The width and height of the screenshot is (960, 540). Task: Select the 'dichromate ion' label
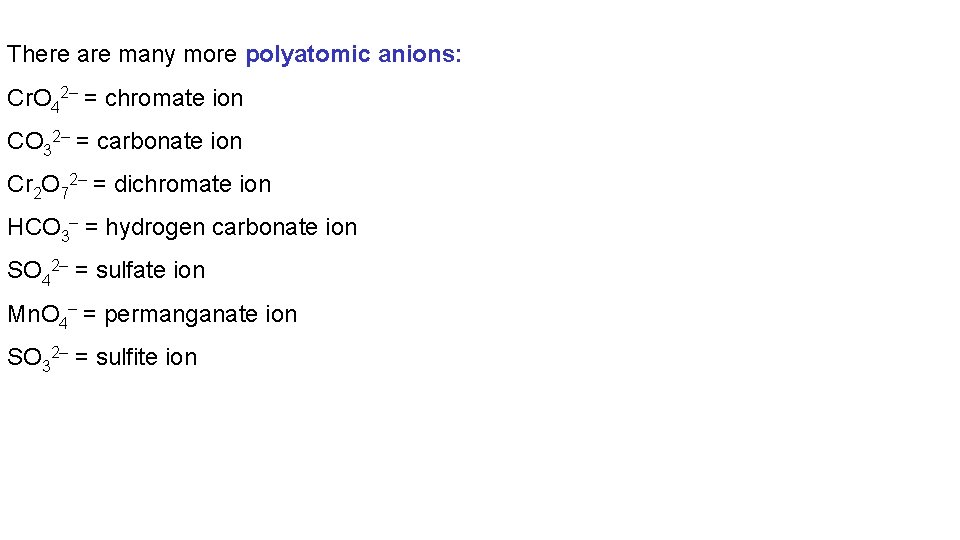[x=192, y=184]
